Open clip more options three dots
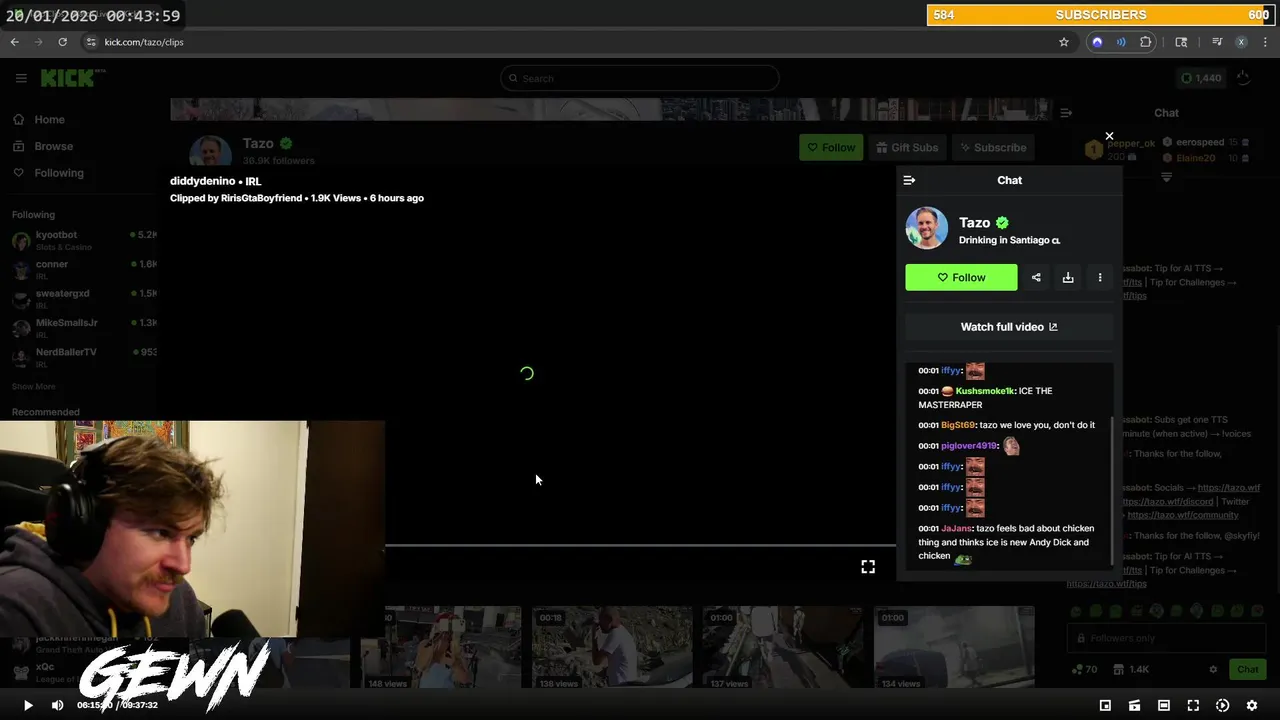1280x720 pixels. 1100,278
